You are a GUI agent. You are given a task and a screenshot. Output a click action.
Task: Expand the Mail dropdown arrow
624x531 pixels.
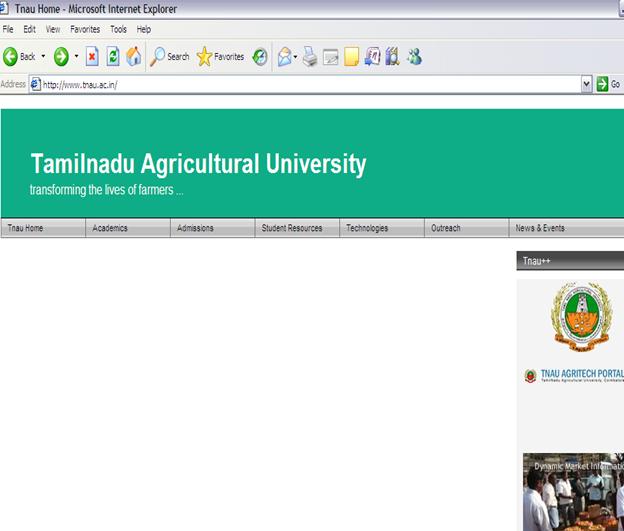point(295,57)
